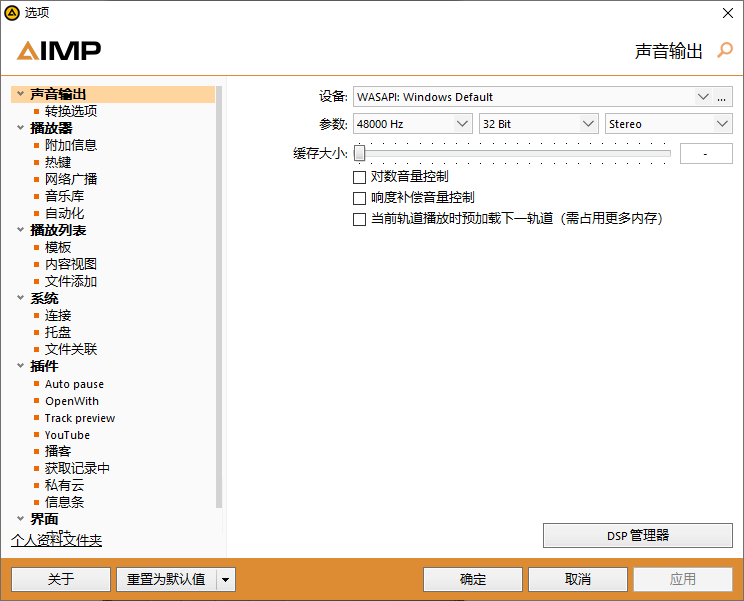Enable 对数音量控制 checkbox
The height and width of the screenshot is (601, 744).
click(x=359, y=177)
